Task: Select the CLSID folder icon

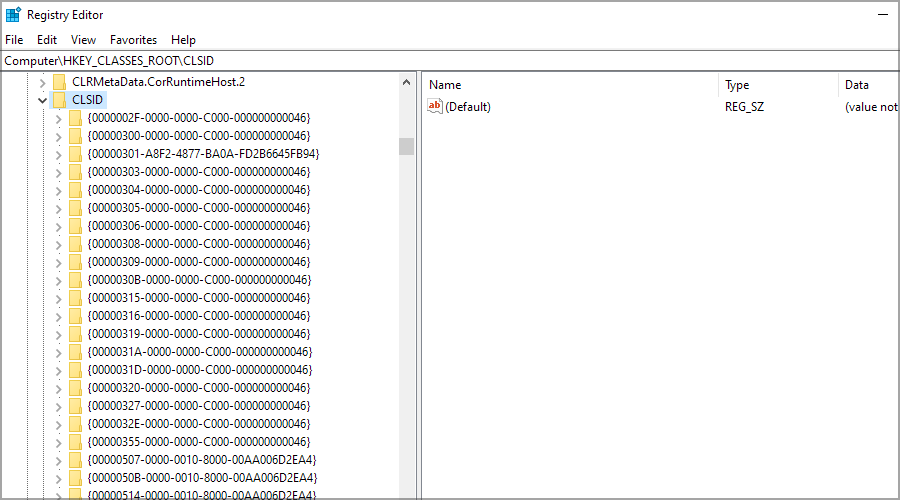Action: click(x=59, y=100)
